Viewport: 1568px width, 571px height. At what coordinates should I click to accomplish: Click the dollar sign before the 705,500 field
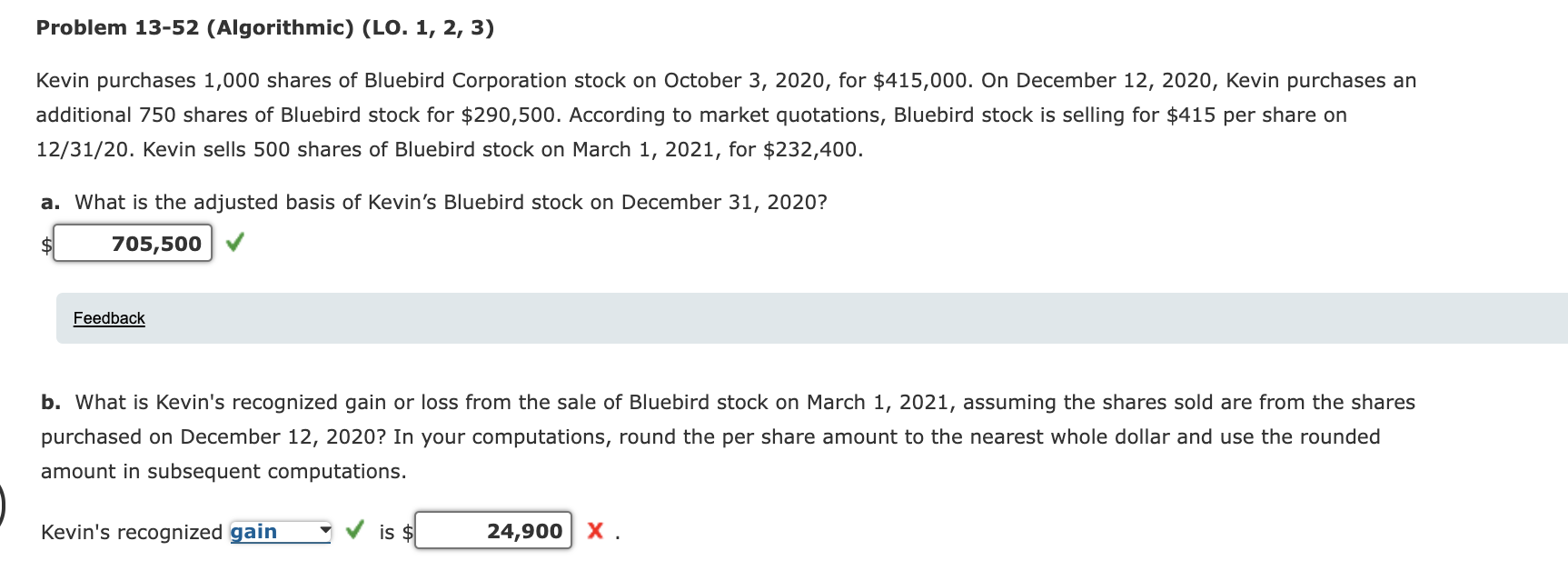[x=46, y=245]
